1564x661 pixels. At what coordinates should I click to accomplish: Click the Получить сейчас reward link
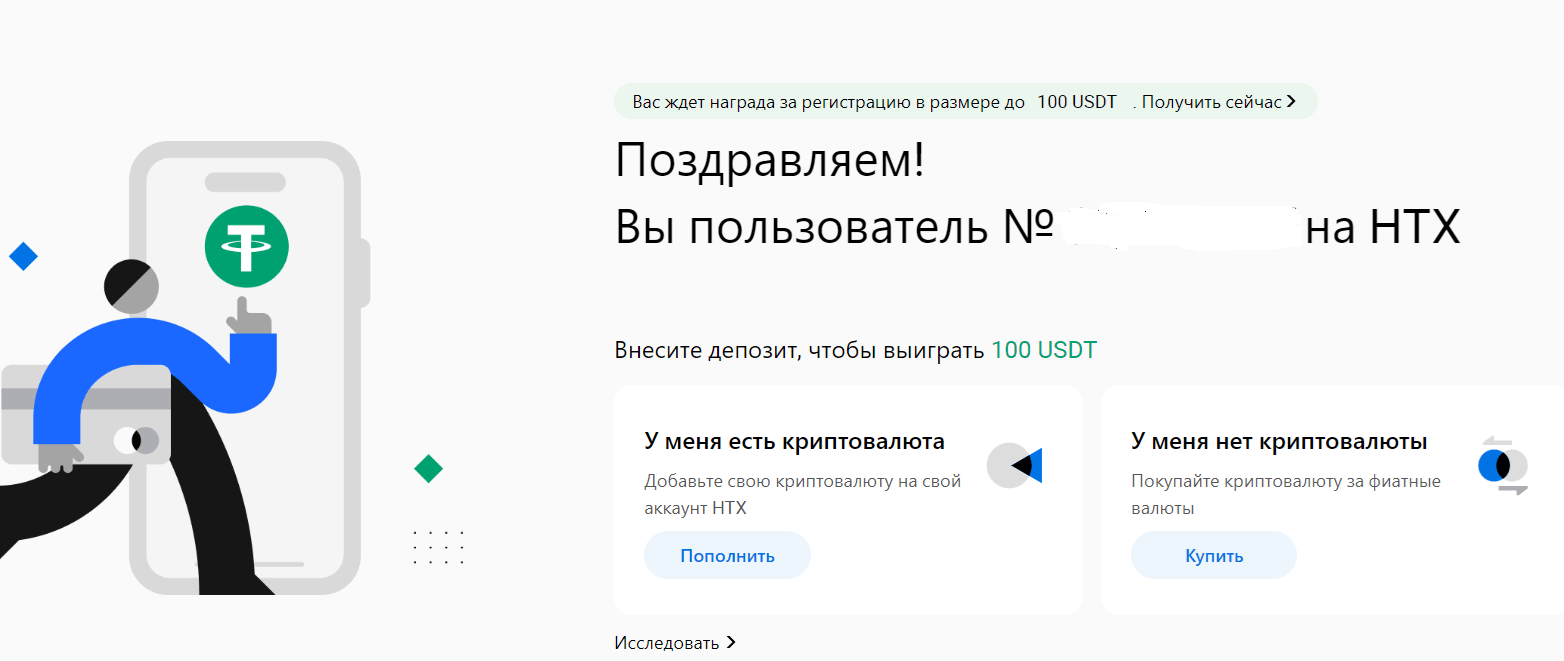coord(1211,102)
